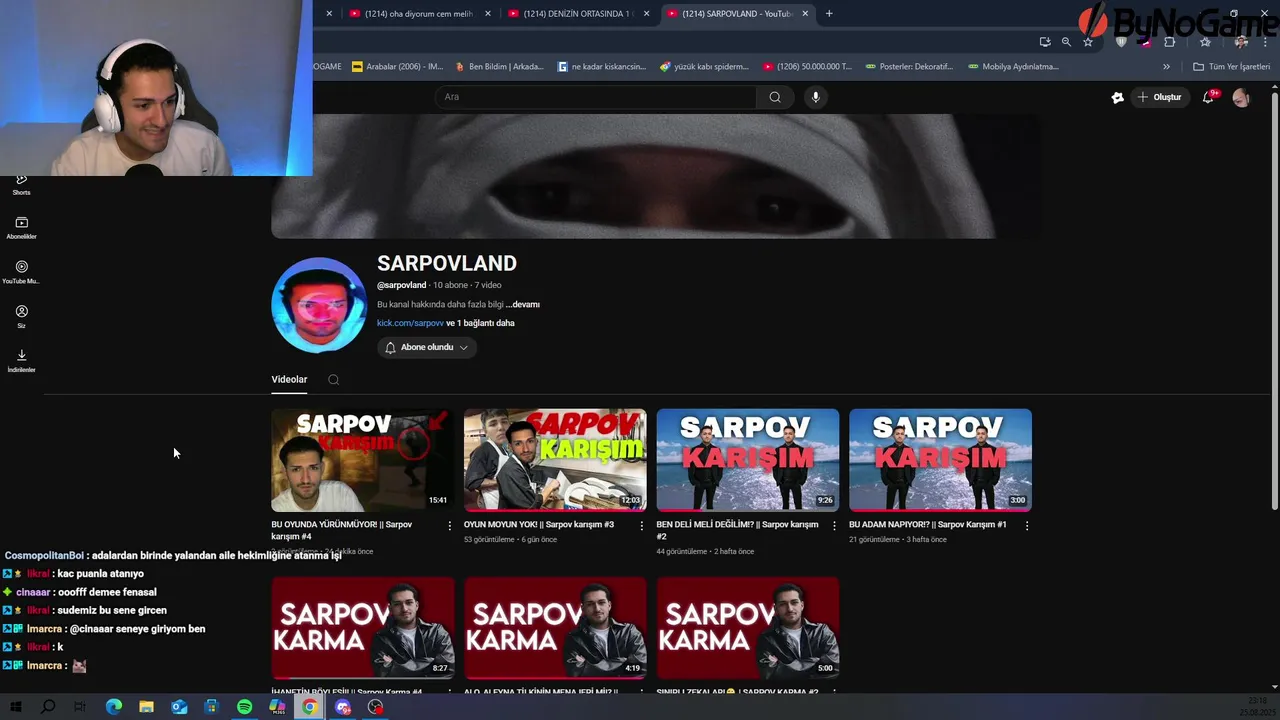Viewport: 1280px width, 720px height.
Task: Open the Chrome extensions puzzle icon
Action: point(1170,42)
